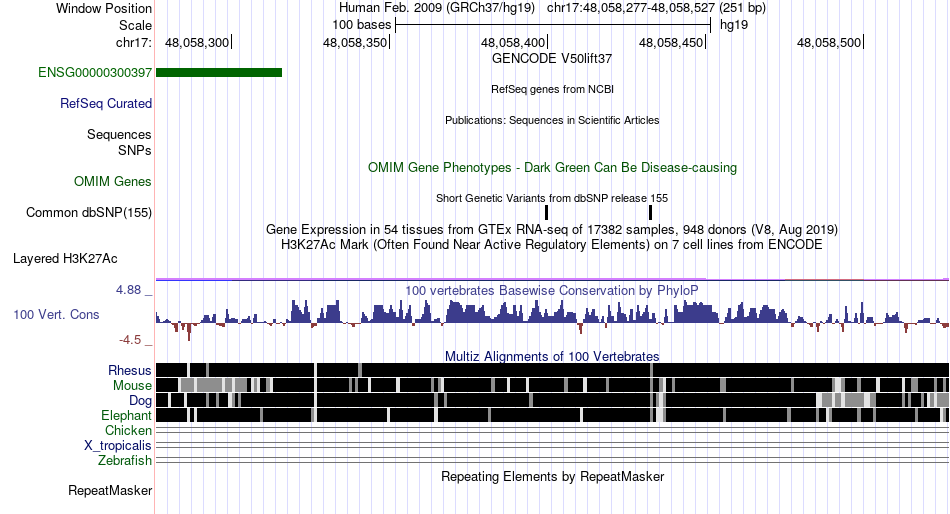Image resolution: width=950 pixels, height=514 pixels.
Task: Click the -4.5 conservation axis value
Action: (130, 340)
